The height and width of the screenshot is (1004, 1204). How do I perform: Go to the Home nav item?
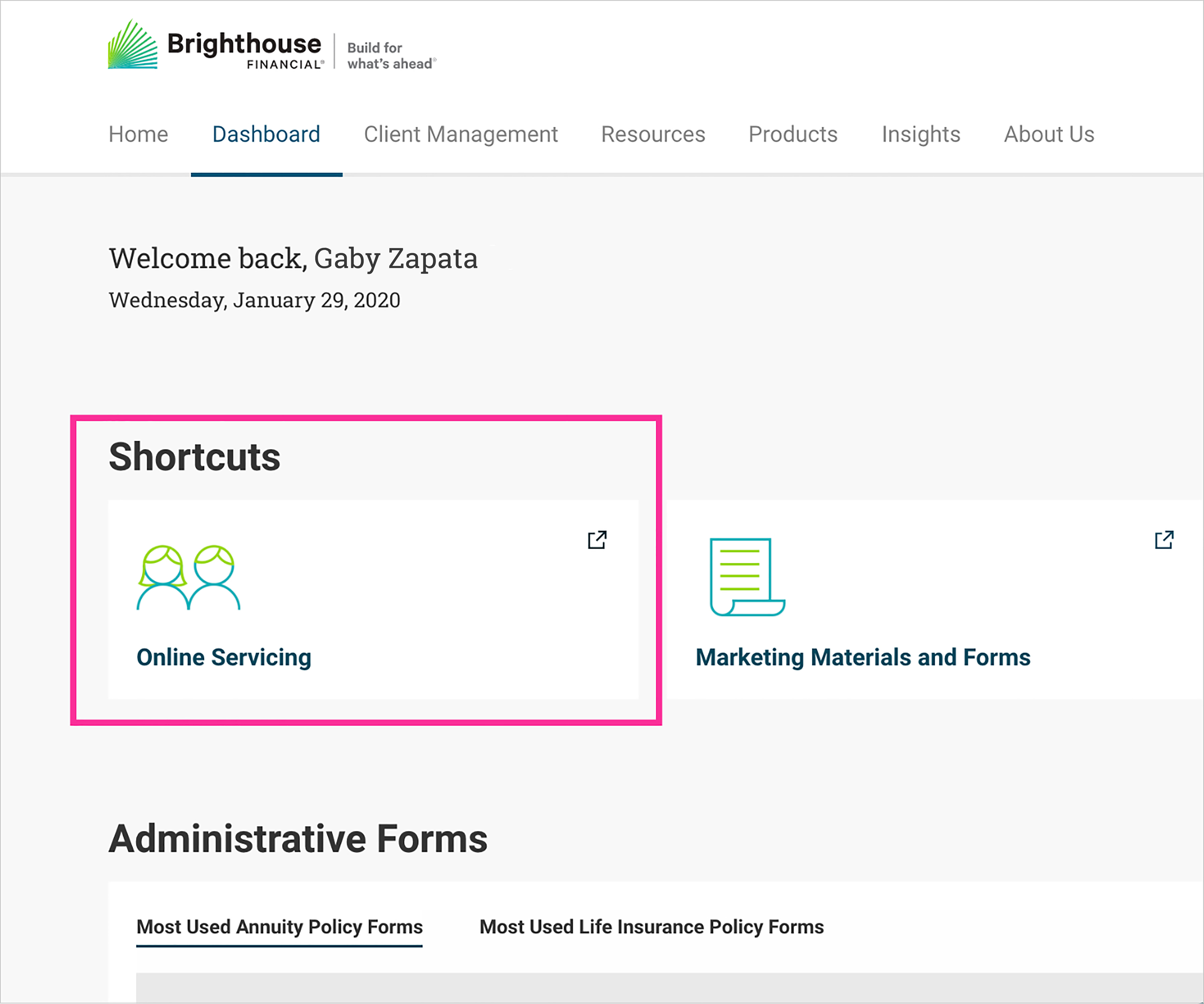point(138,134)
